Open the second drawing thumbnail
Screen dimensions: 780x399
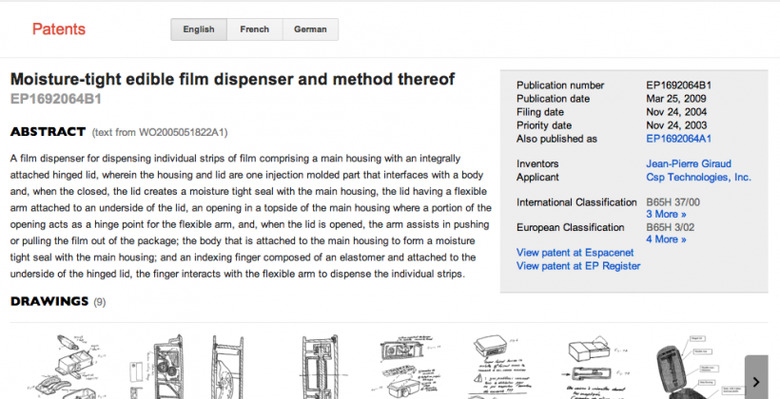[x=157, y=367]
